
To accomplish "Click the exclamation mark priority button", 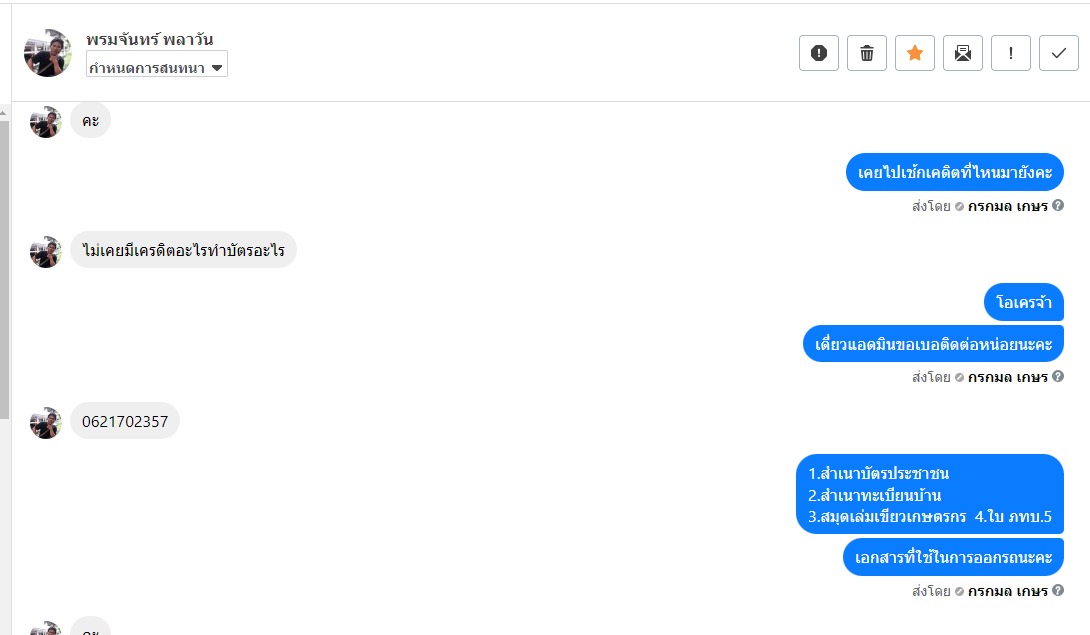I will click(1010, 53).
